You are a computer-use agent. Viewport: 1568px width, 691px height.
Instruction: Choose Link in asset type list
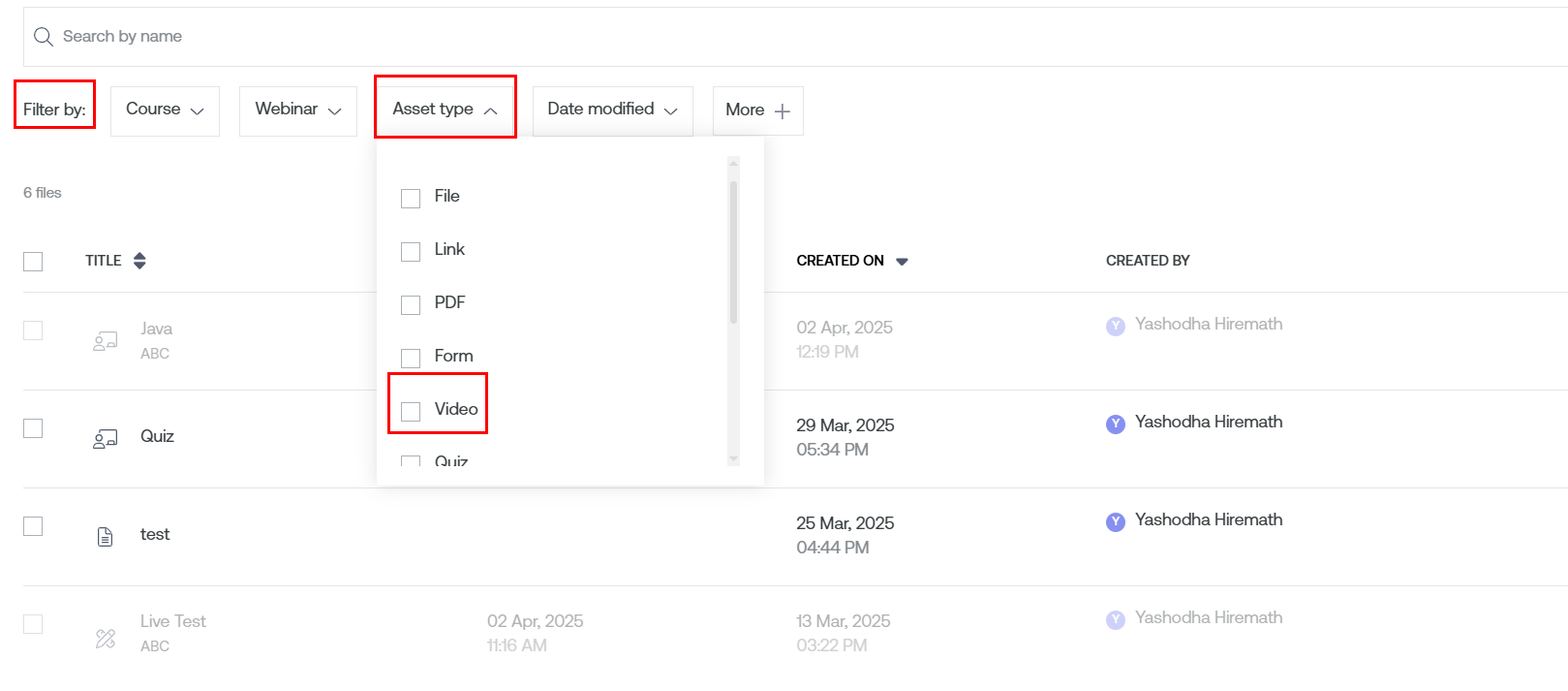(x=411, y=251)
